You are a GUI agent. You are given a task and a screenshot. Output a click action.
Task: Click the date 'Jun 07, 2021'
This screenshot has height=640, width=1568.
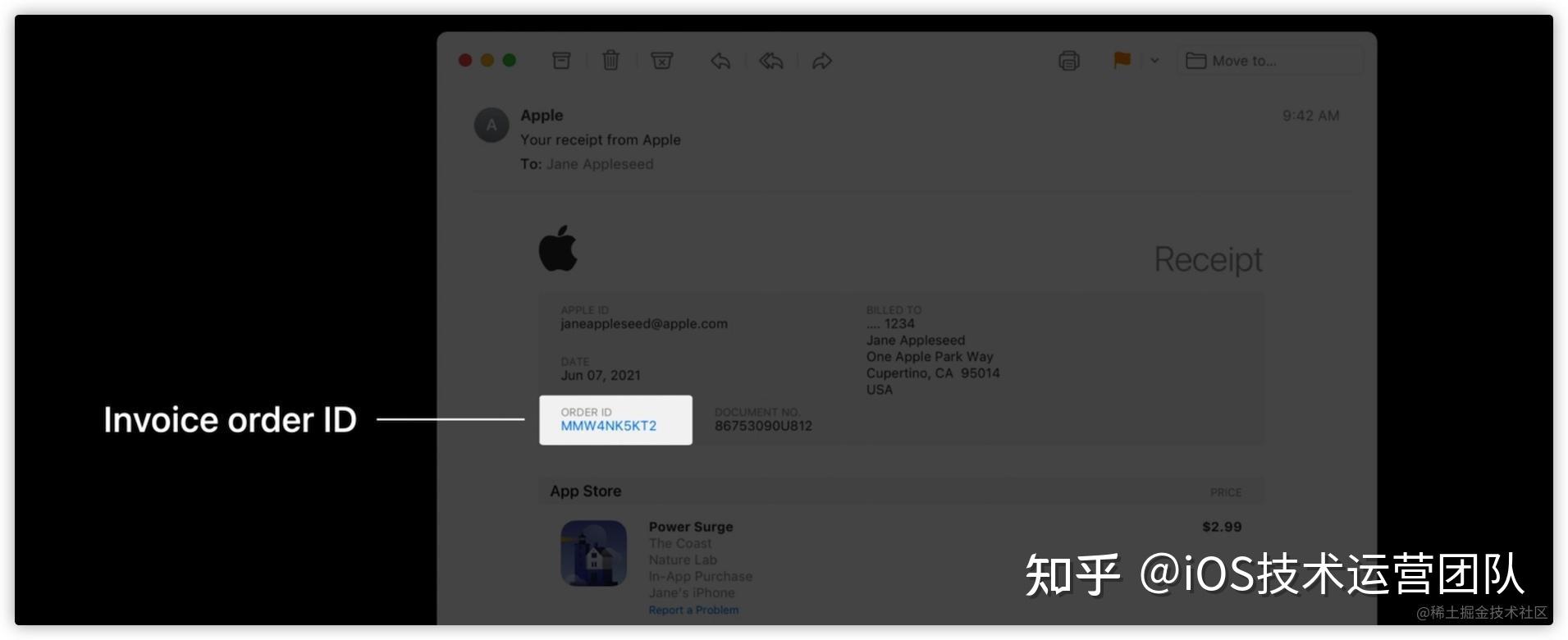coord(601,375)
